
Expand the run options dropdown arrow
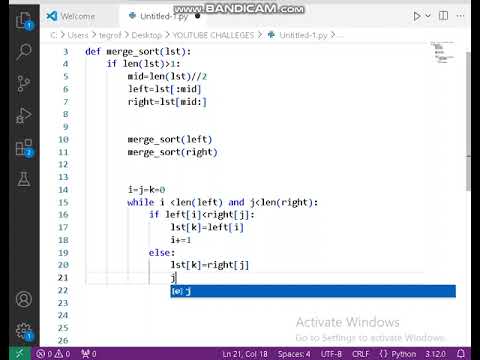click(428, 16)
